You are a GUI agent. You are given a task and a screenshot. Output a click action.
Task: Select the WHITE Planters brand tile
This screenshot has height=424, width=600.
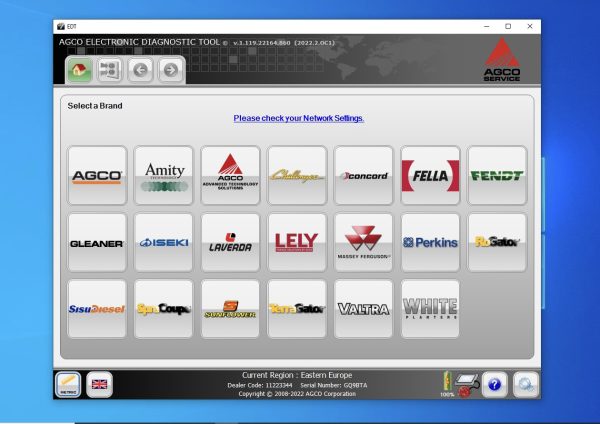point(430,309)
